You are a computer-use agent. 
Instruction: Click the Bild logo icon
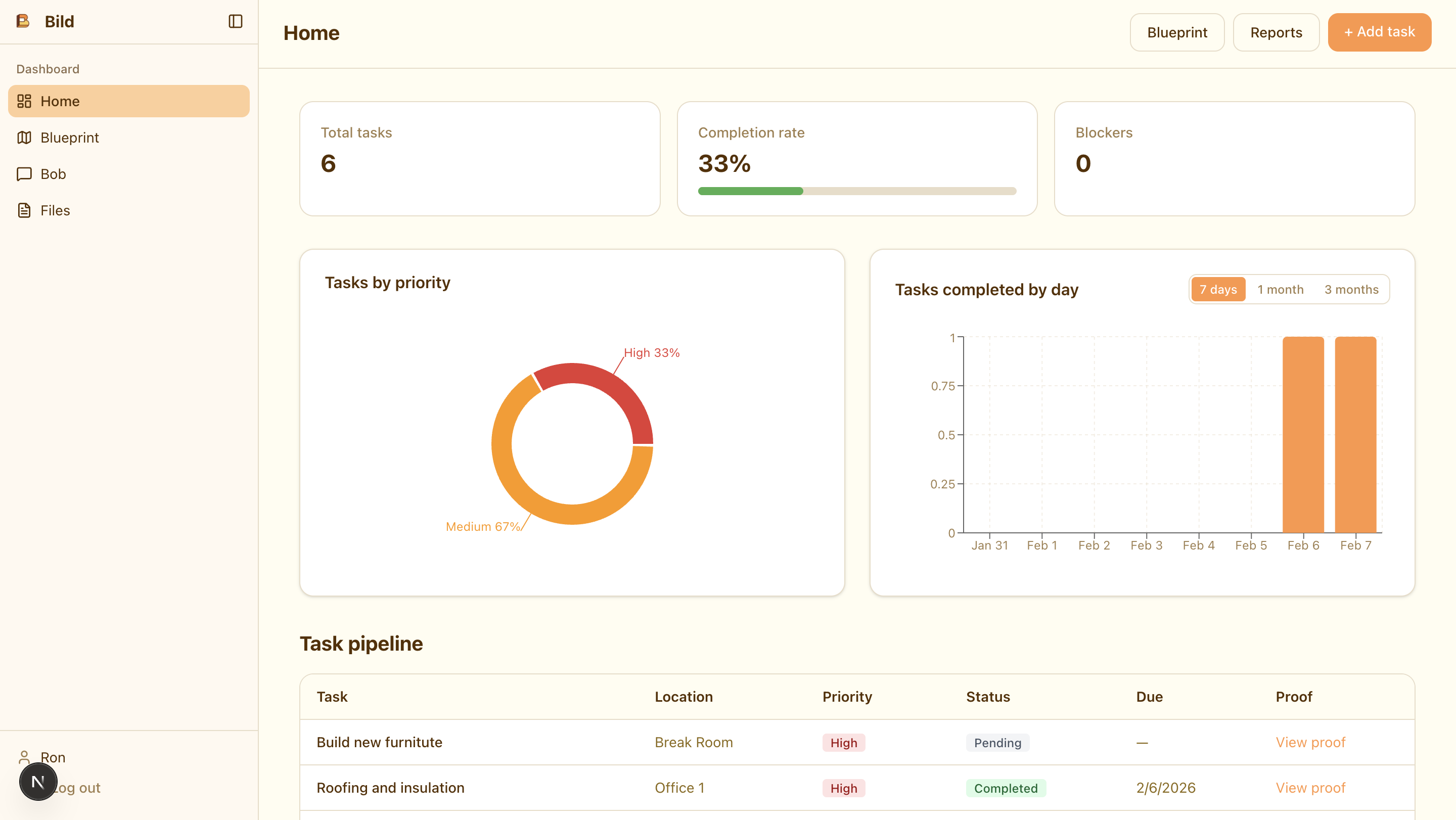point(23,21)
